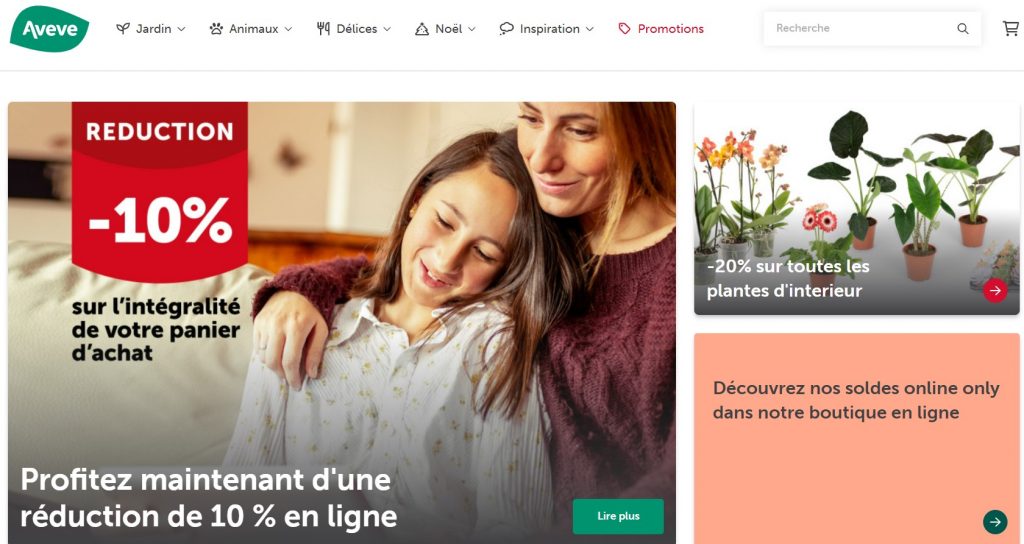Expand the Animaux dropdown chevron
The image size is (1024, 544).
tap(288, 29)
